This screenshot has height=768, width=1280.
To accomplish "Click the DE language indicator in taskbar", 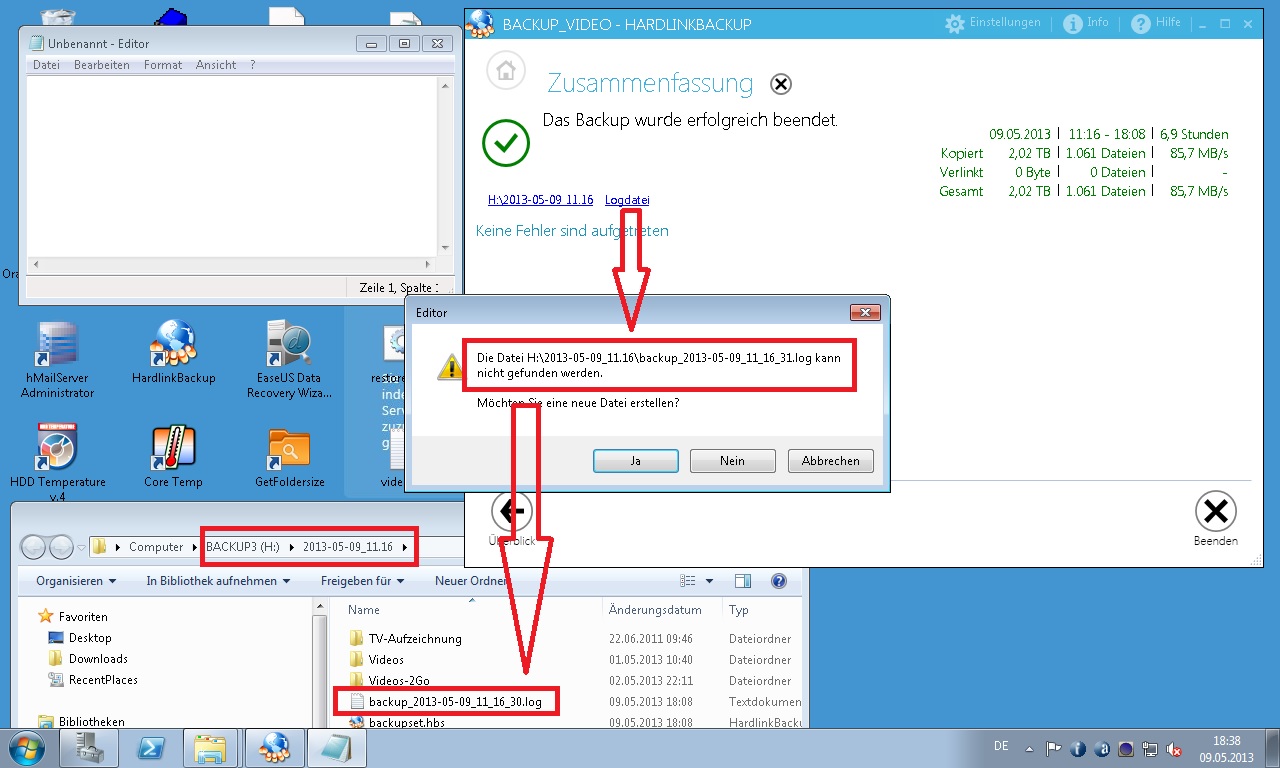I will 1001,746.
